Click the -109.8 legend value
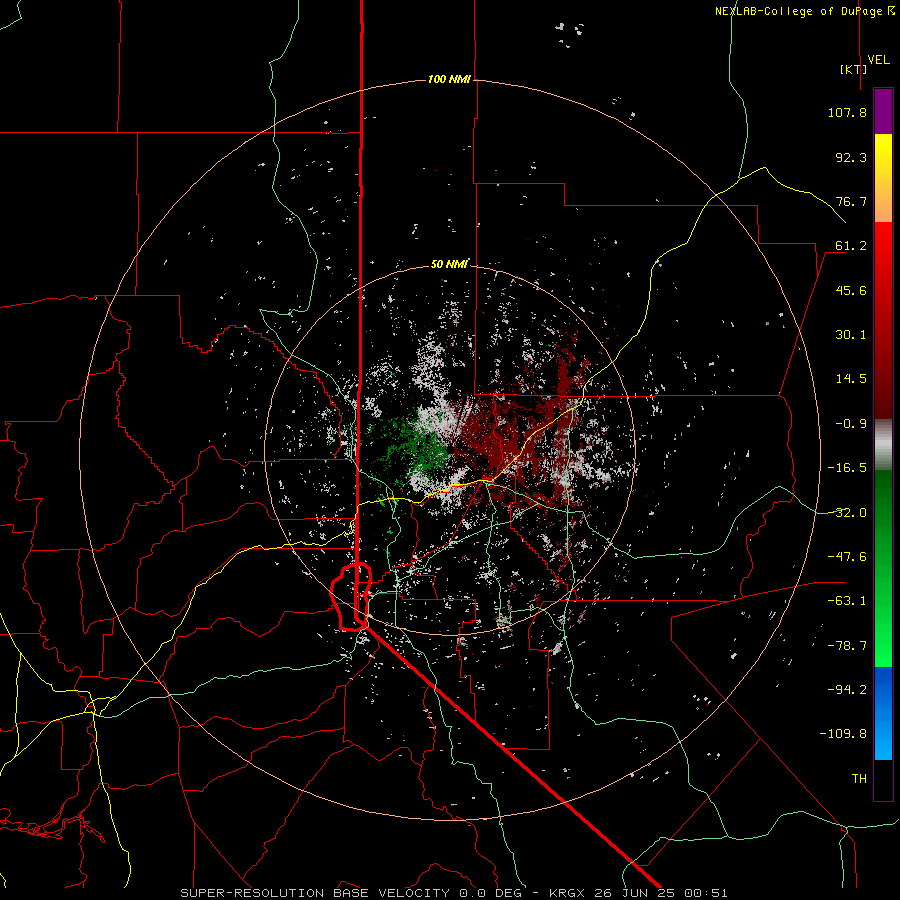This screenshot has height=900, width=900. 844,734
